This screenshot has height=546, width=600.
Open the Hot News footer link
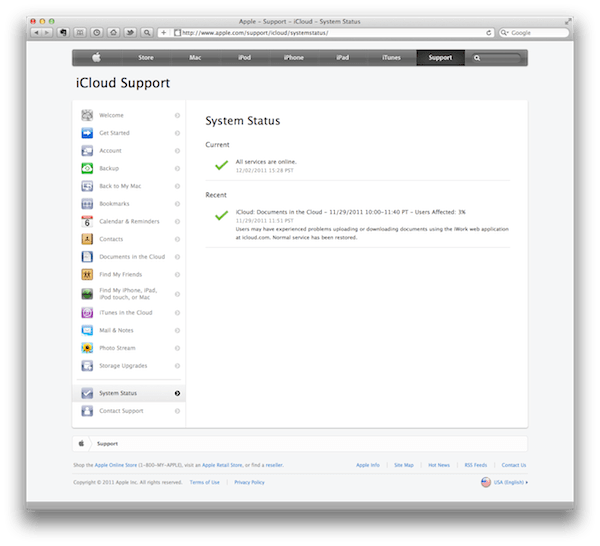(439, 465)
